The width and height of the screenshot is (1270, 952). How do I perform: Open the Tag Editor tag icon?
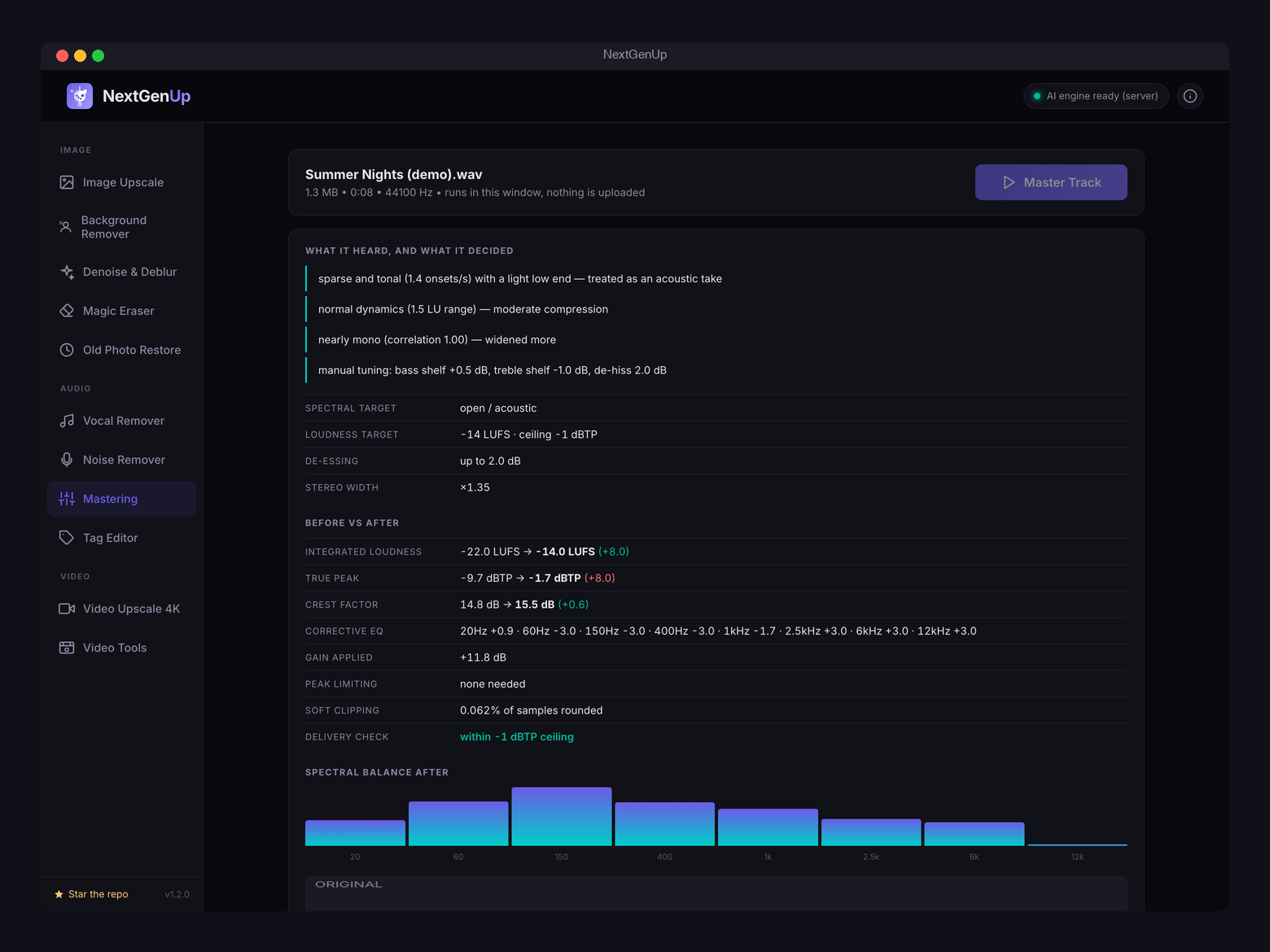point(67,538)
